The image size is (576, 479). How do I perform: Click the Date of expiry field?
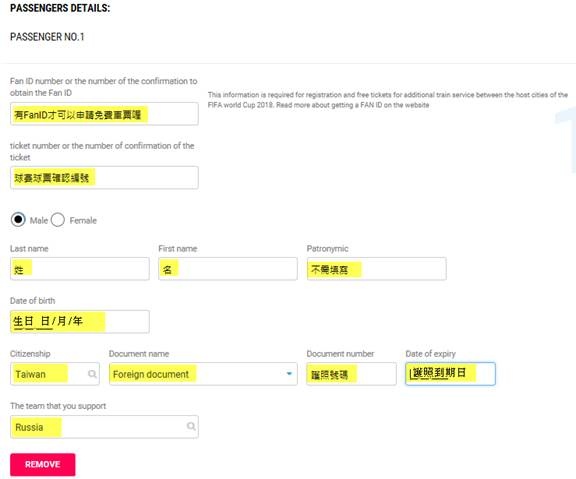pos(450,374)
